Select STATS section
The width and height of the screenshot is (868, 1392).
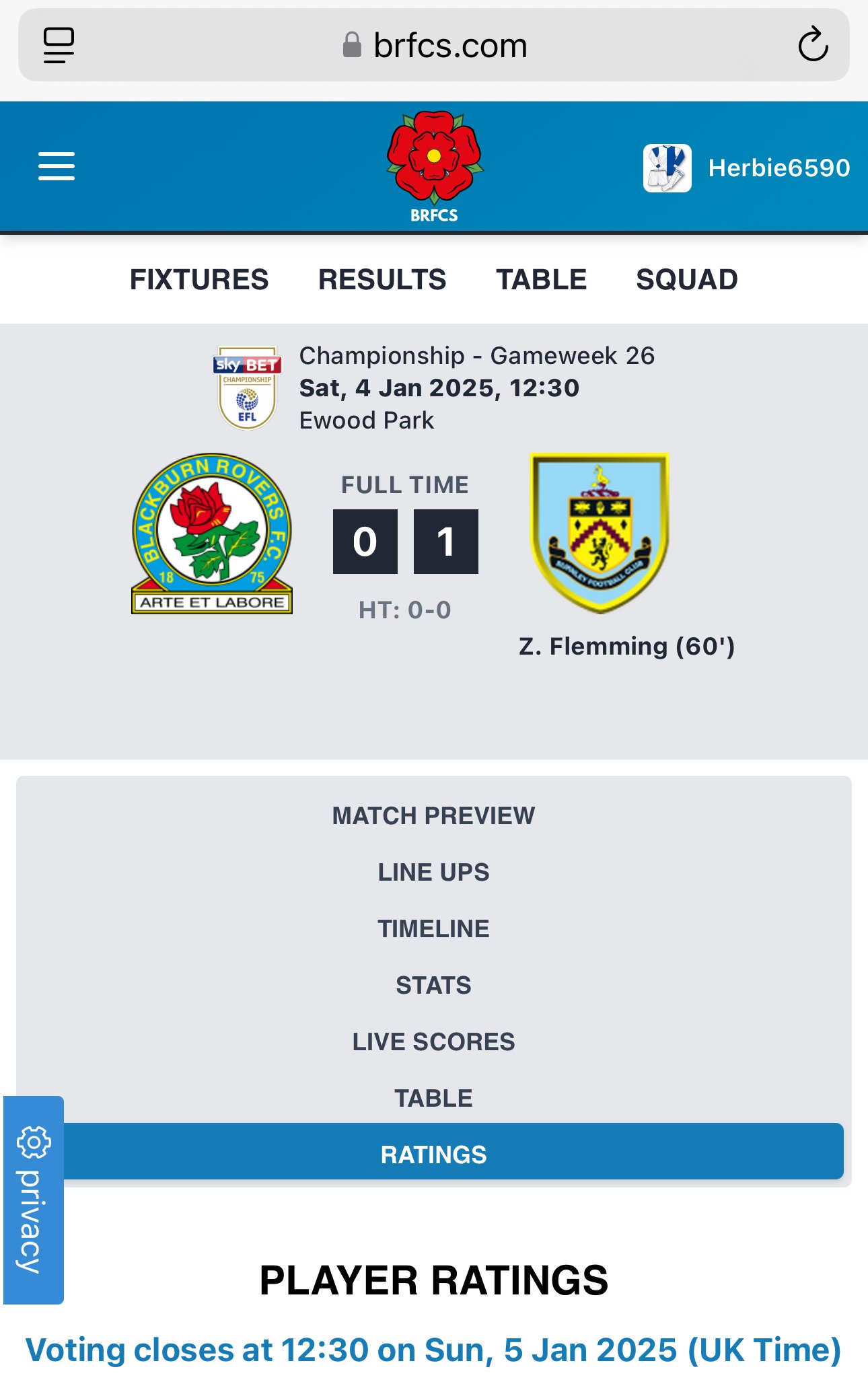(434, 985)
